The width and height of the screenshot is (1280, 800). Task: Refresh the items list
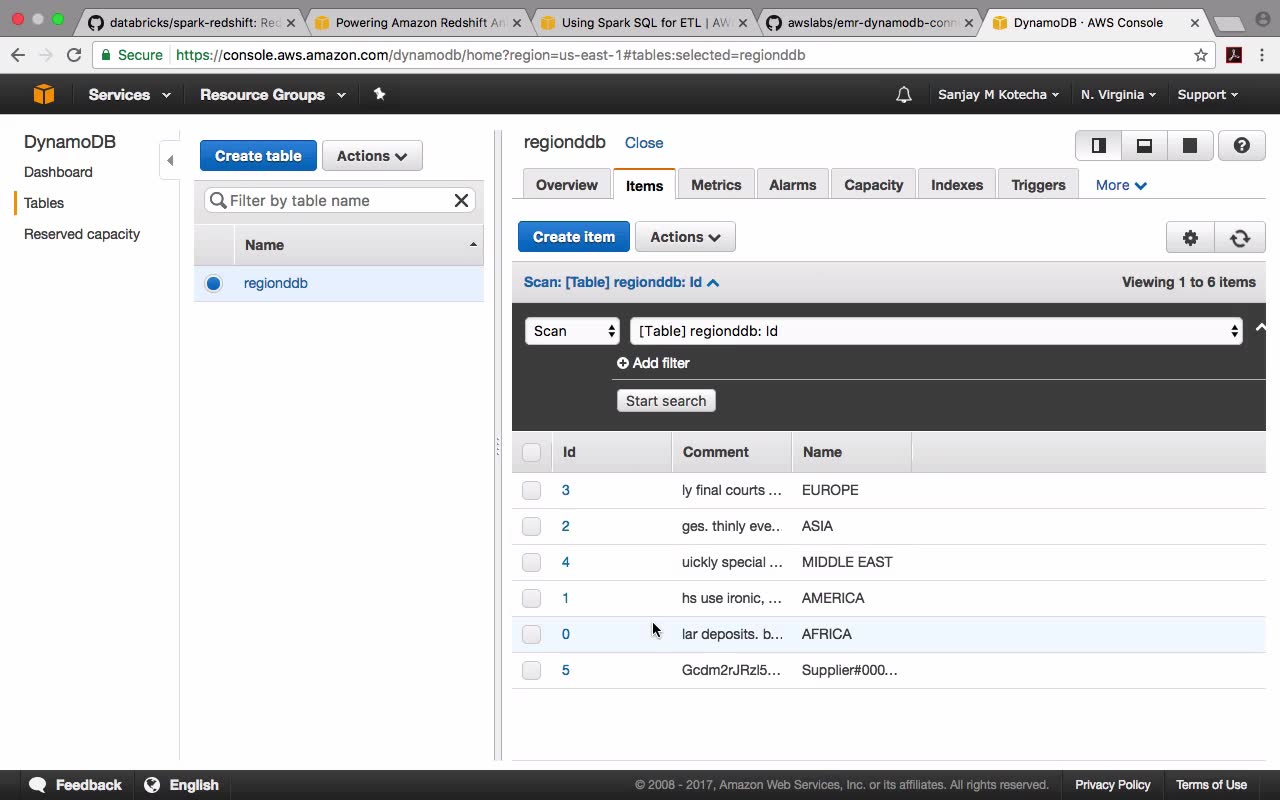click(x=1240, y=237)
